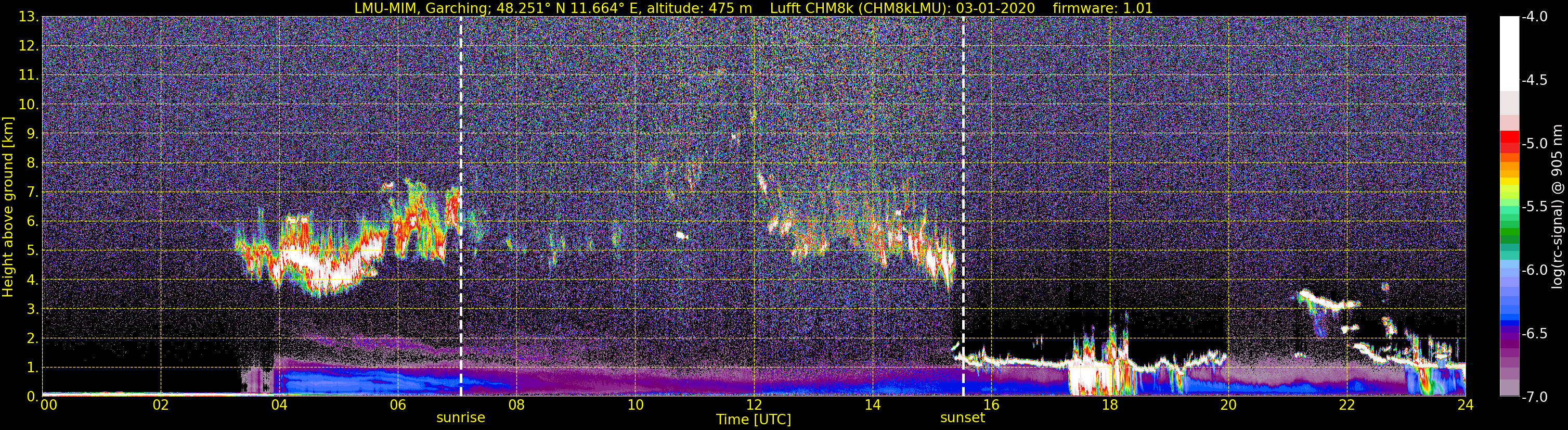Click the time axis tick label 16
1568x430 pixels.
tap(991, 406)
